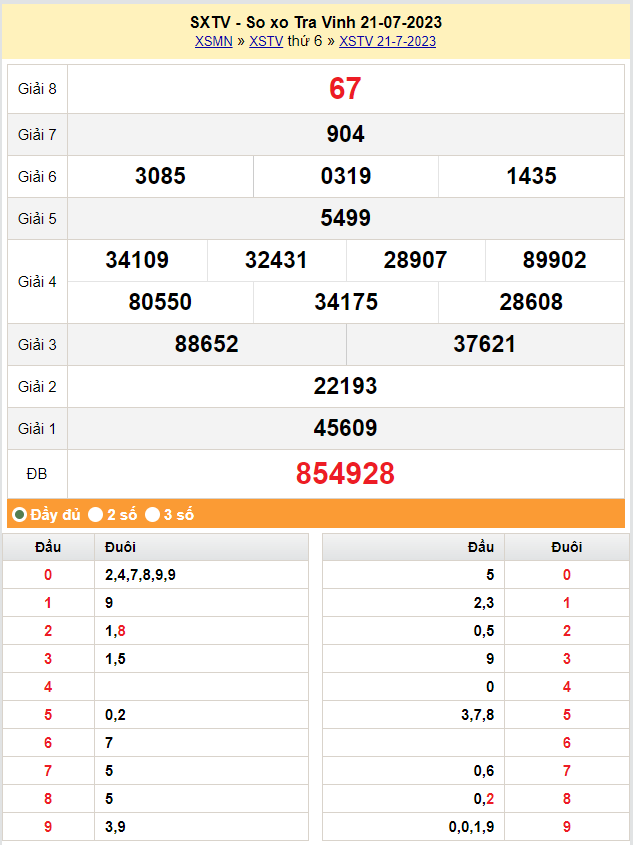Select the Giải 4 number 80550
Screen dimensions: 633x845
pyautogui.click(x=160, y=302)
